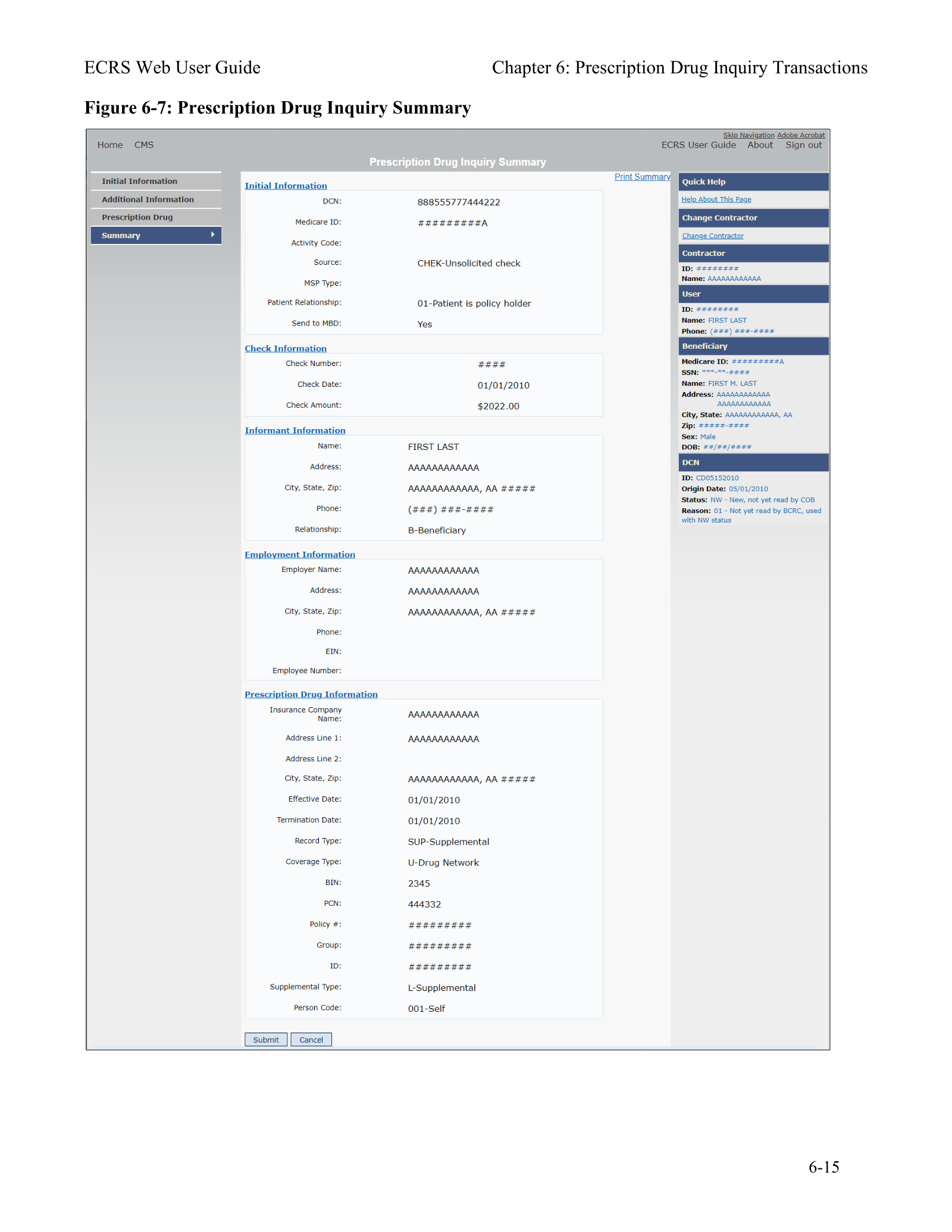Select Initial Information in left menu

pos(156,181)
